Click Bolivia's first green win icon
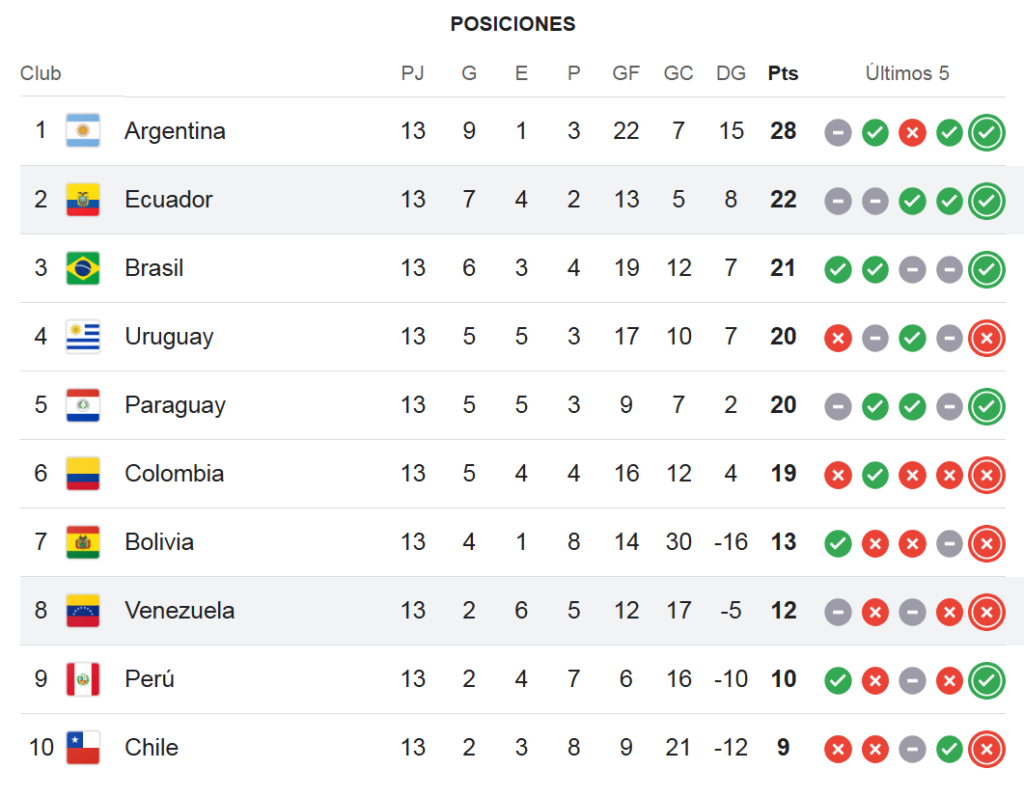The height and width of the screenshot is (797, 1024). pyautogui.click(x=838, y=544)
